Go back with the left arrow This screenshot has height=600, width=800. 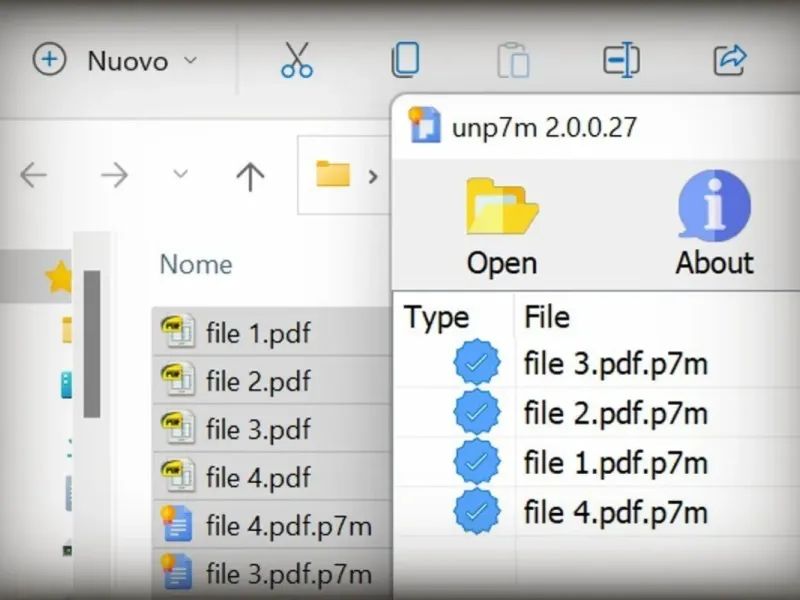[x=33, y=175]
